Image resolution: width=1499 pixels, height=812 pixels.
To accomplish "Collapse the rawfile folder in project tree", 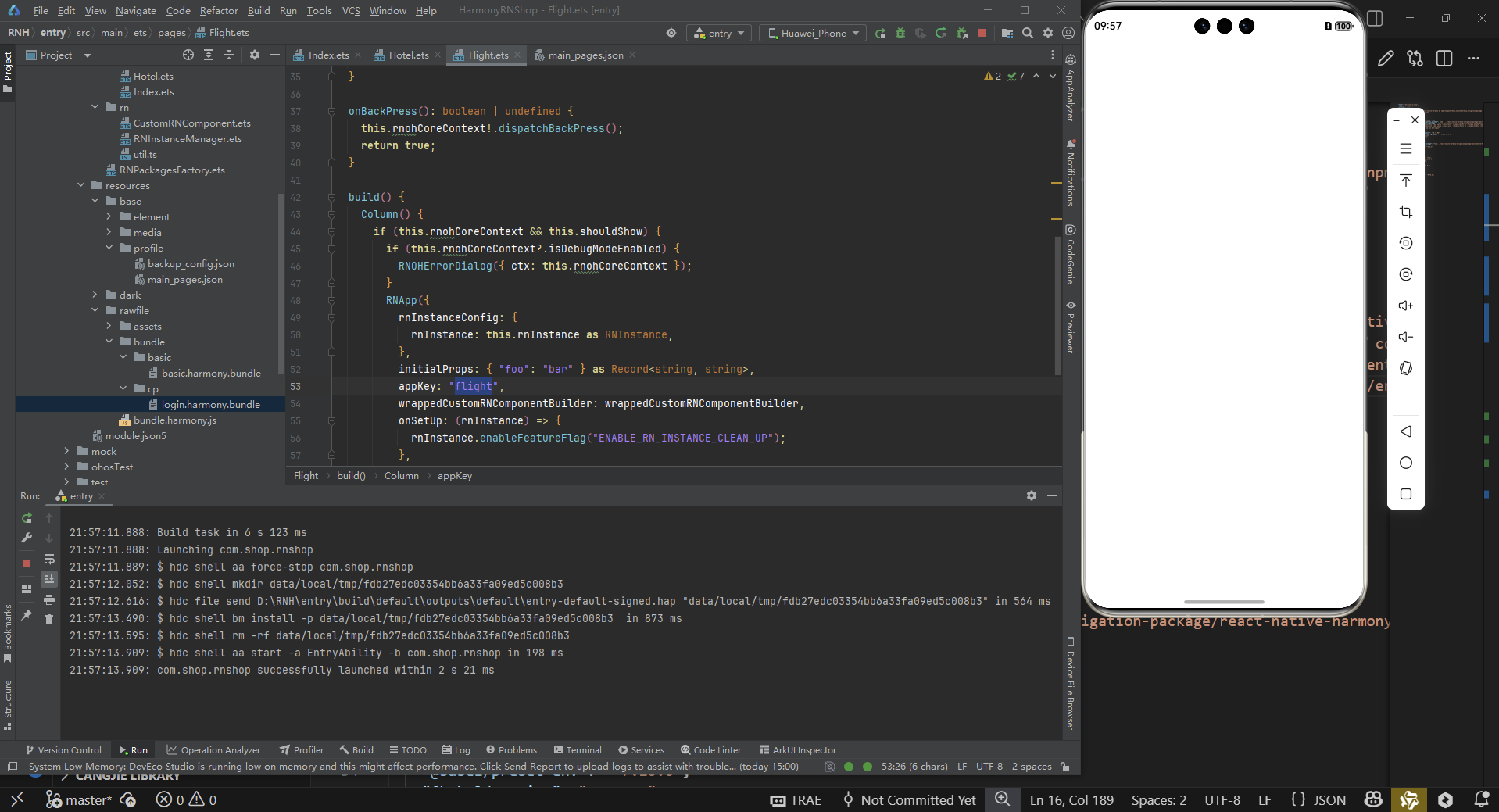I will [95, 310].
